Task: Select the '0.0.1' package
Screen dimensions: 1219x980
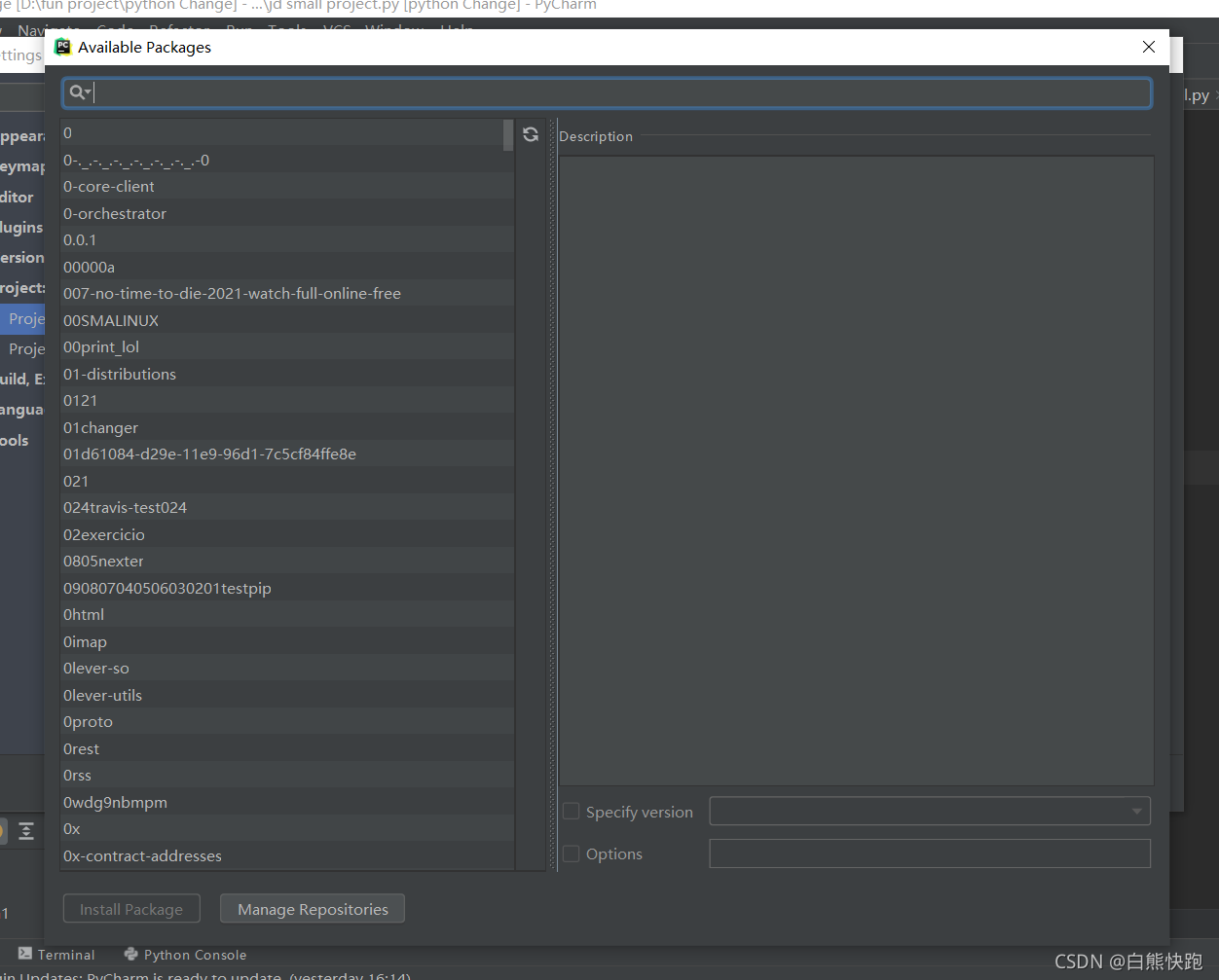Action: (287, 240)
